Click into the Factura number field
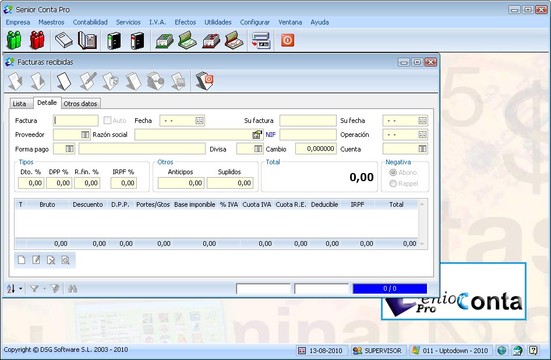The image size is (551, 360). click(76, 121)
